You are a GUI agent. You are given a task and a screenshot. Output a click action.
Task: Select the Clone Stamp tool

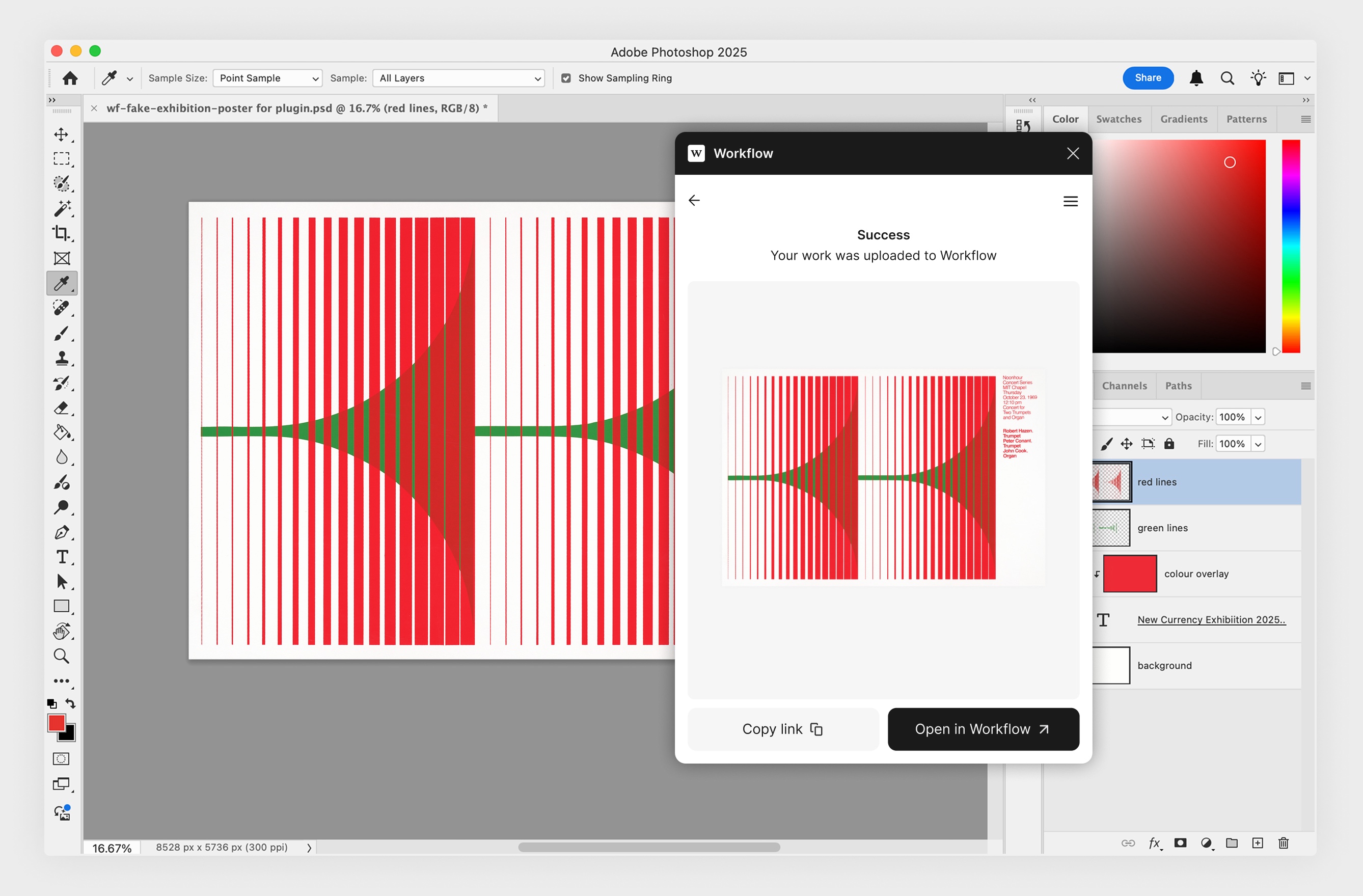61,358
